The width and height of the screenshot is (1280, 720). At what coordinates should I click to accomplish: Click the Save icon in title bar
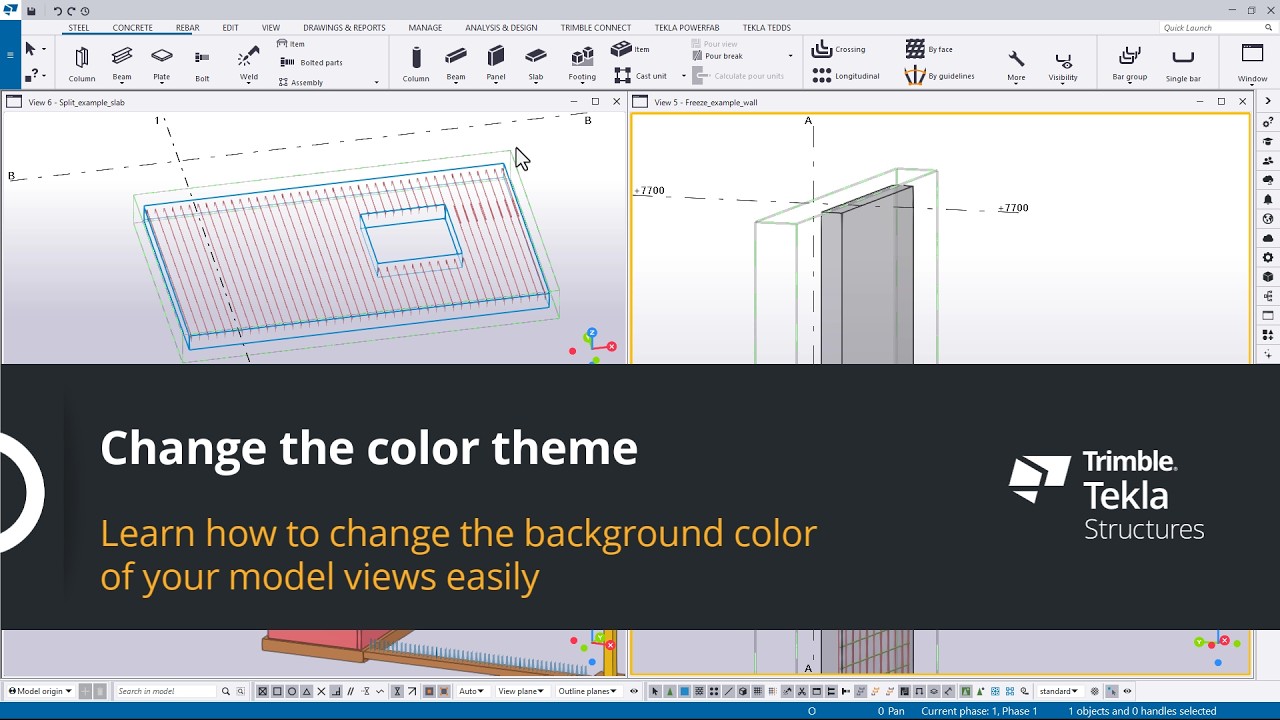[32, 11]
